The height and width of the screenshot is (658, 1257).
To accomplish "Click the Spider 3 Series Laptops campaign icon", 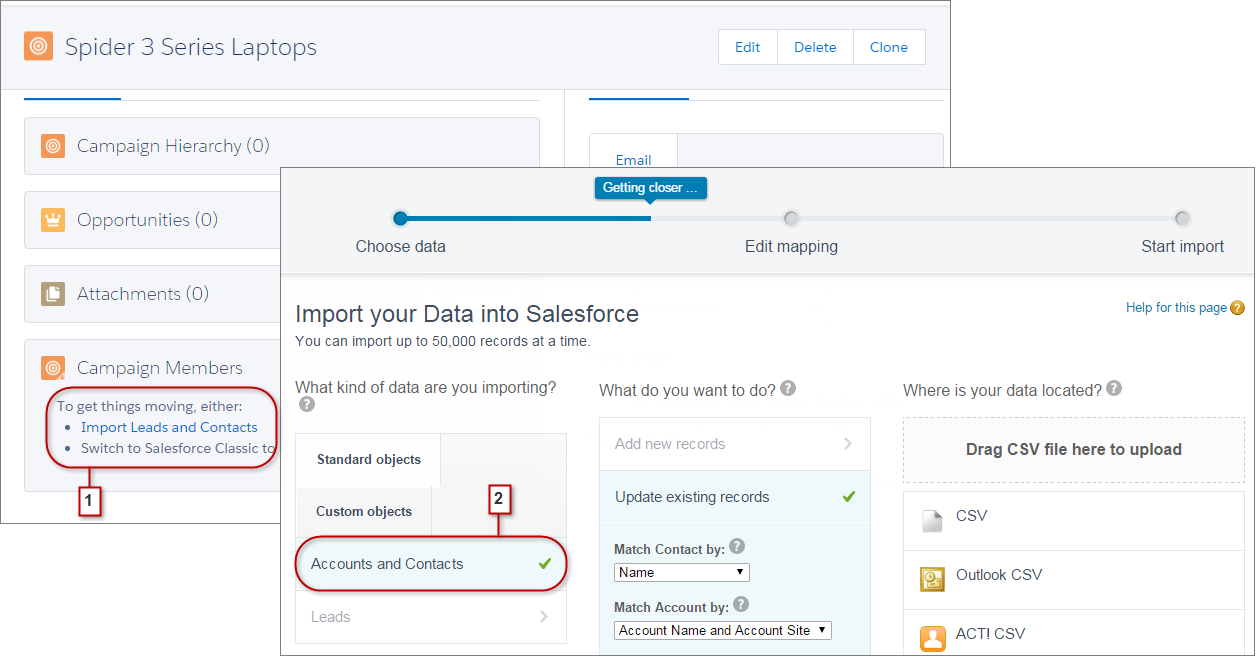I will [x=38, y=46].
